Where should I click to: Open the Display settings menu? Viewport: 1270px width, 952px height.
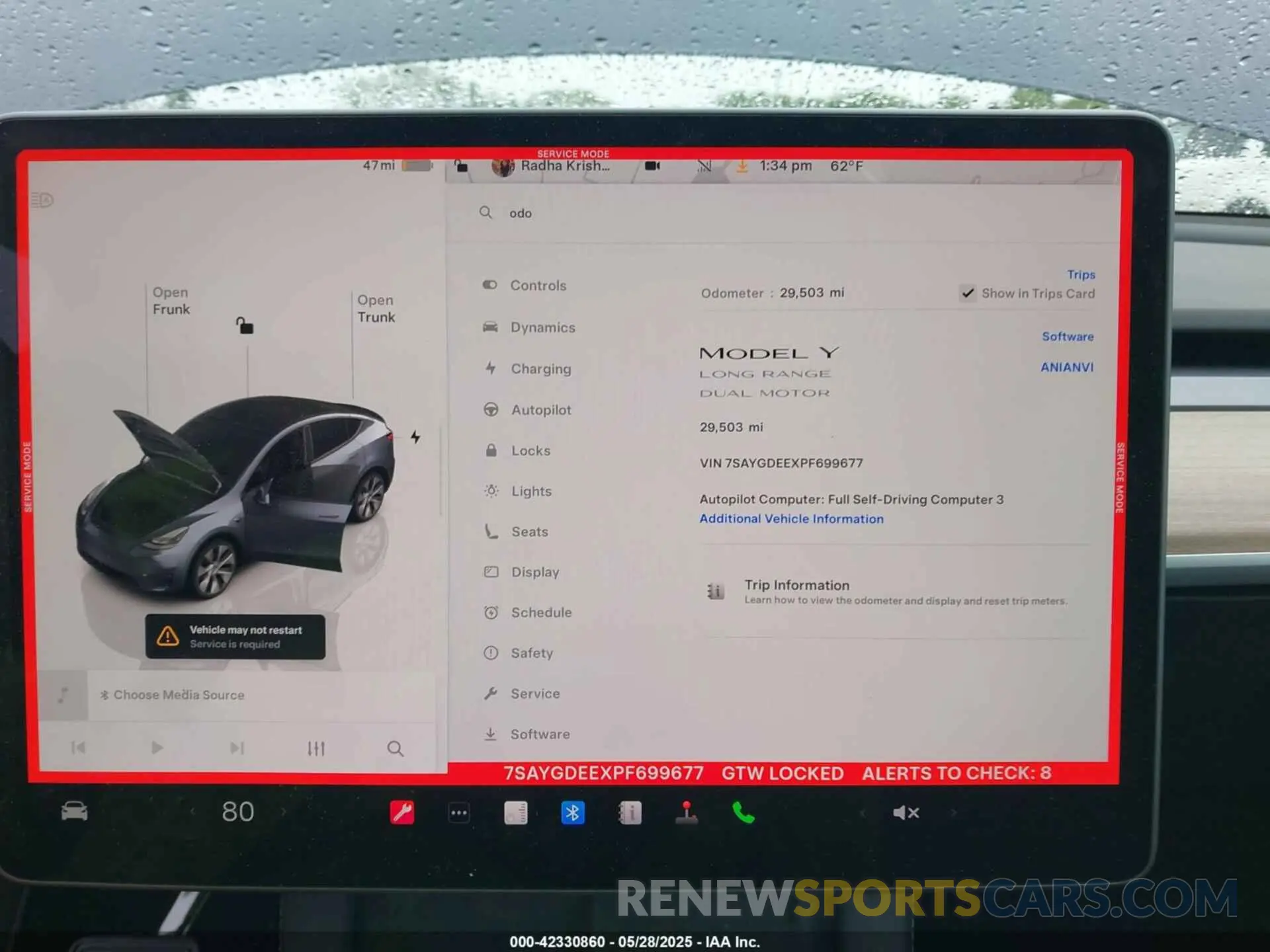[x=522, y=572]
